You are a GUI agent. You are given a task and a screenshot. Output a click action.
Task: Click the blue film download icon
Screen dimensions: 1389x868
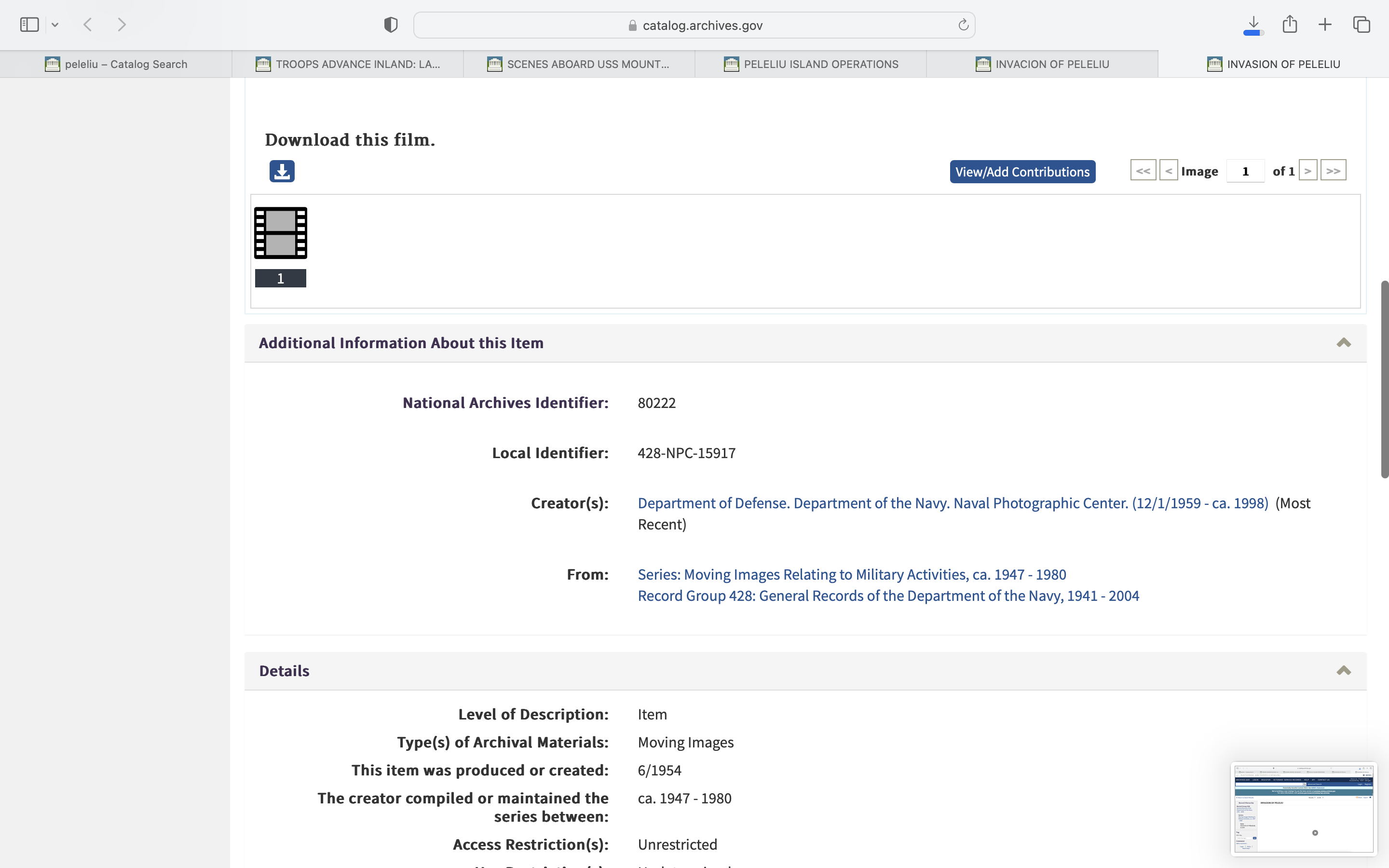[x=282, y=171]
